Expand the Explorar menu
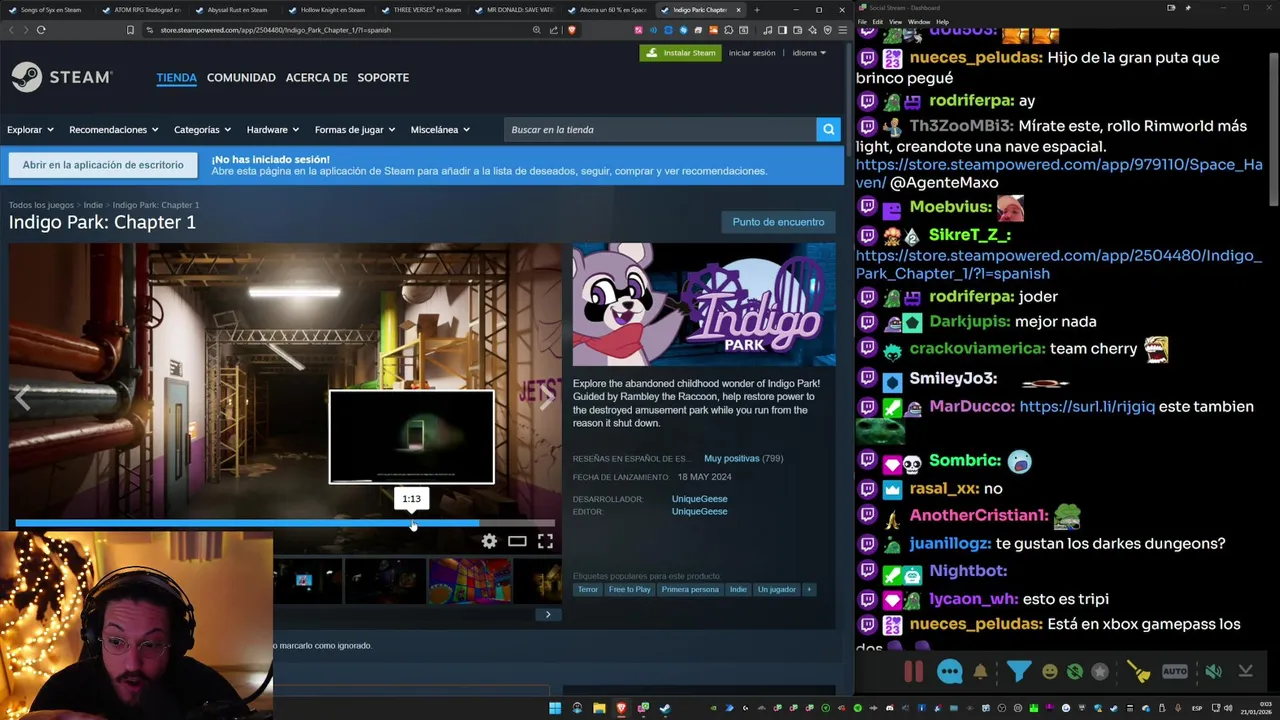Screen dimensions: 1280x720 [31, 129]
